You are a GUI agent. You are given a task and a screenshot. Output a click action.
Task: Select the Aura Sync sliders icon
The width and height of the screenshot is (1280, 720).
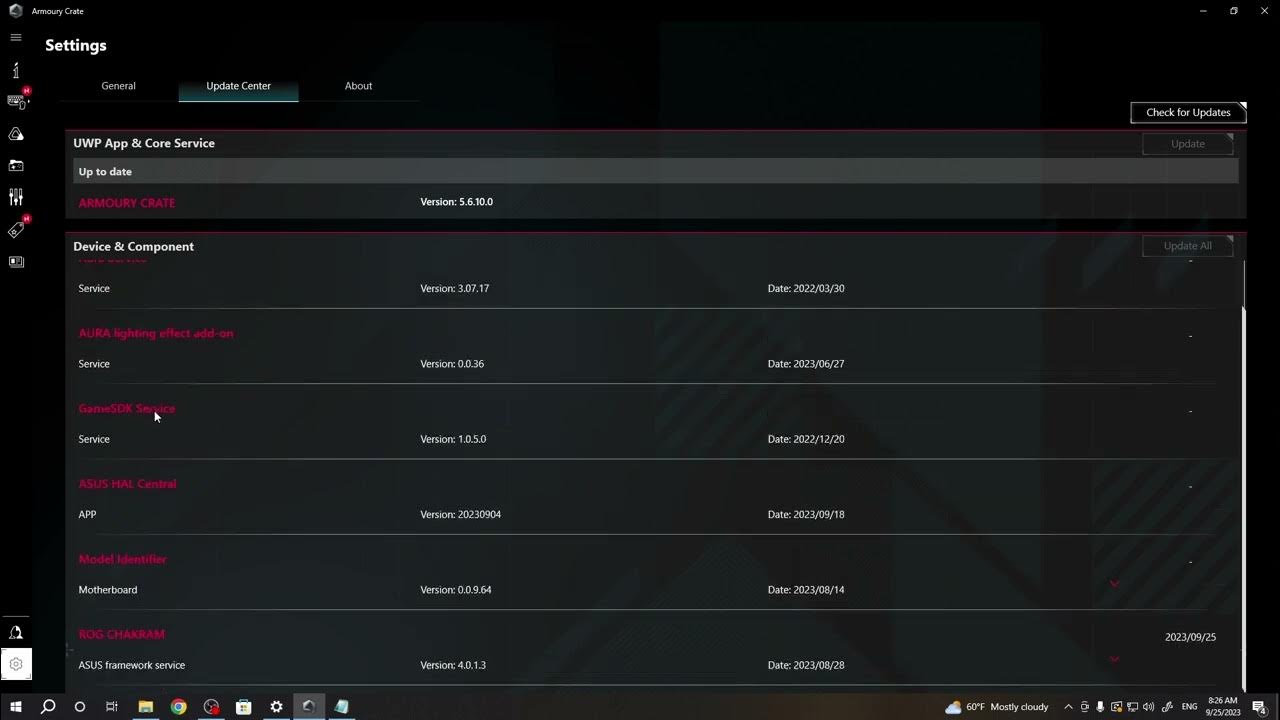[x=15, y=197]
